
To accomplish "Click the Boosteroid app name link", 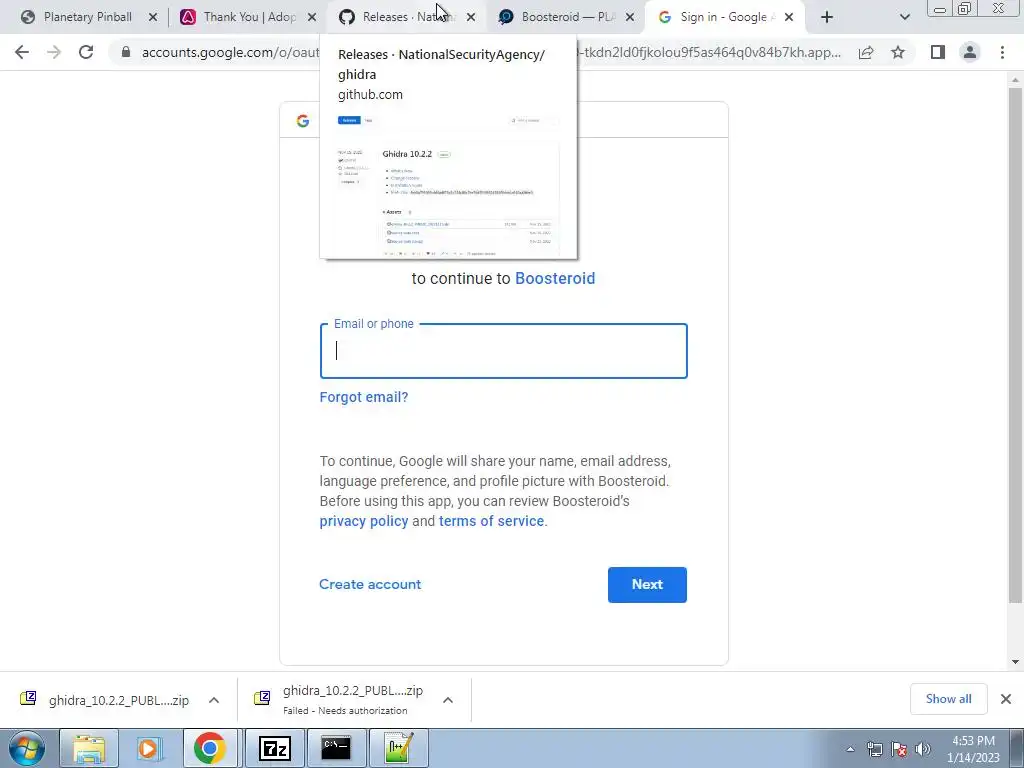I will [x=555, y=278].
